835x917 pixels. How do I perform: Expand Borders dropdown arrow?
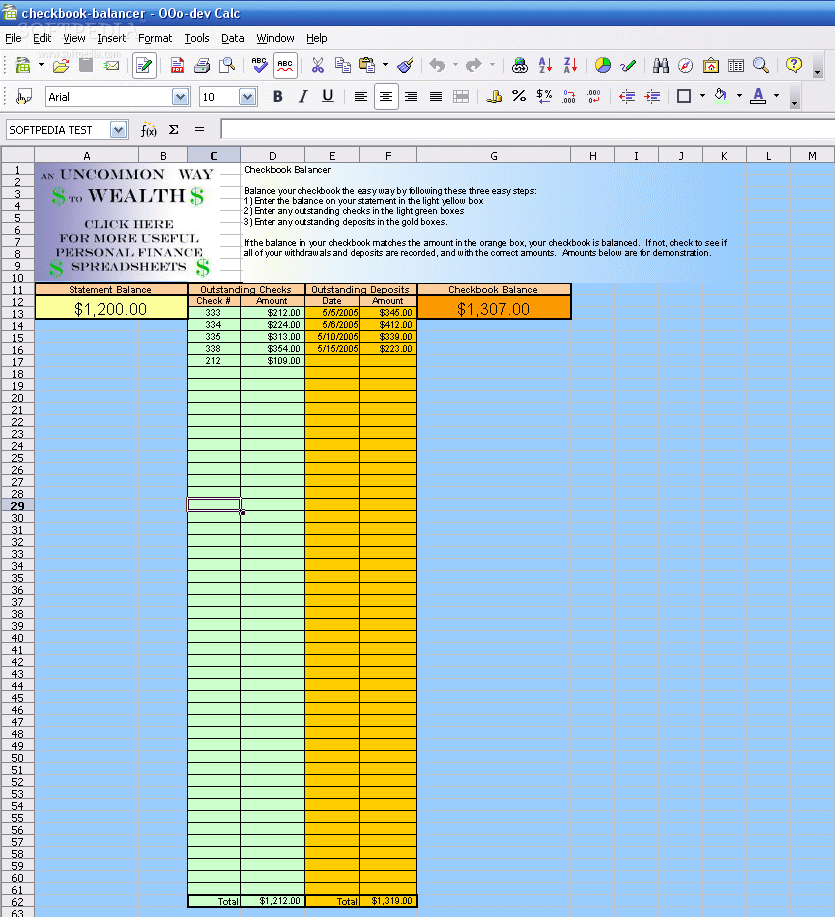(702, 96)
